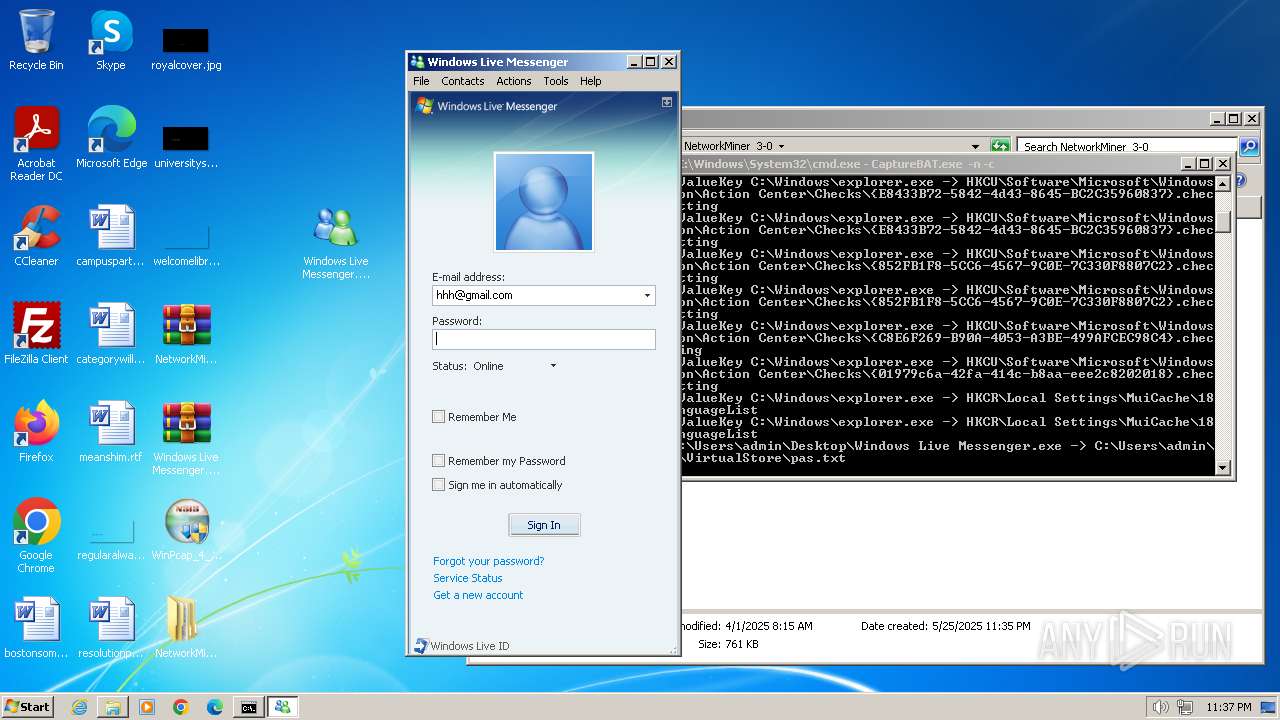Viewport: 1280px width, 720px height.
Task: Open categorywill Word document icon
Action: pos(111,334)
